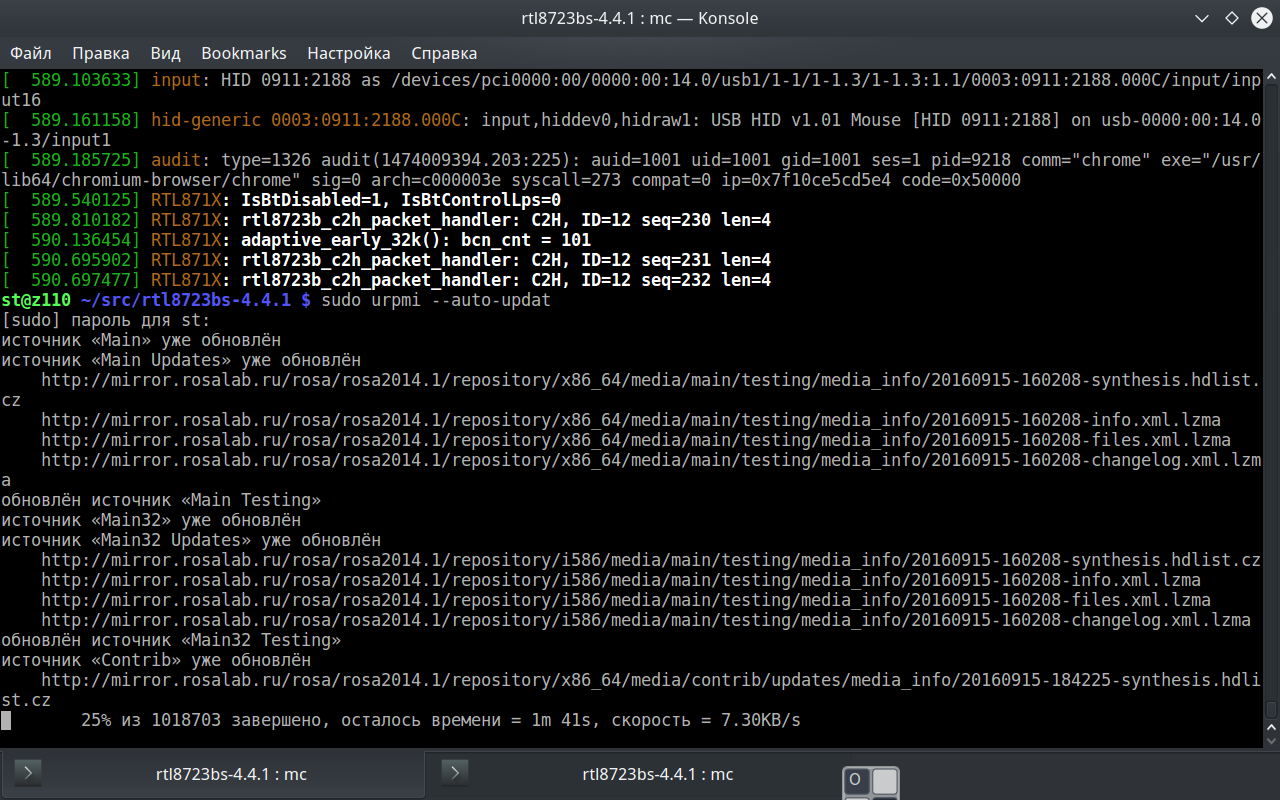Open the Настройка menu
The height and width of the screenshot is (800, 1280).
coord(349,53)
